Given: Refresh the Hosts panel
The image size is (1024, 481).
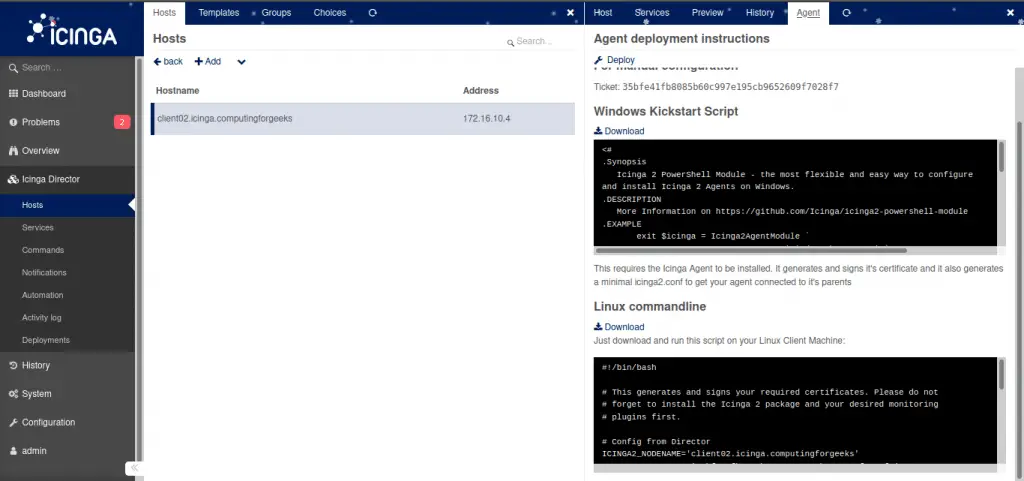Looking at the screenshot, I should click(x=372, y=13).
